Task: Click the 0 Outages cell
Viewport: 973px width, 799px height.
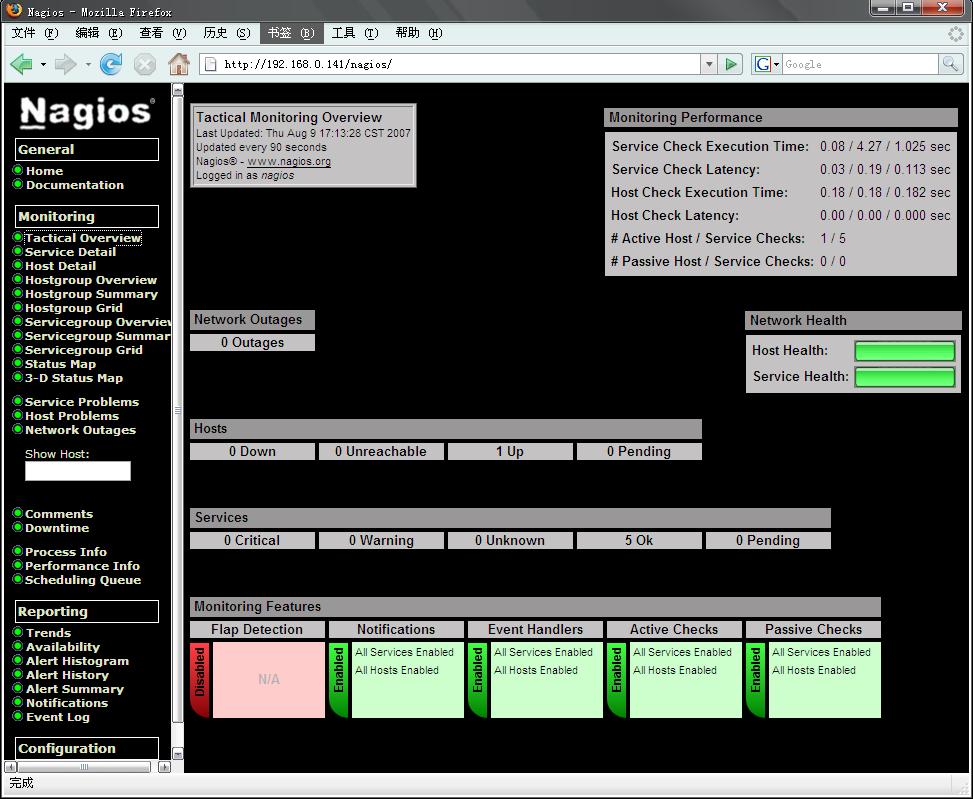Action: pyautogui.click(x=253, y=342)
